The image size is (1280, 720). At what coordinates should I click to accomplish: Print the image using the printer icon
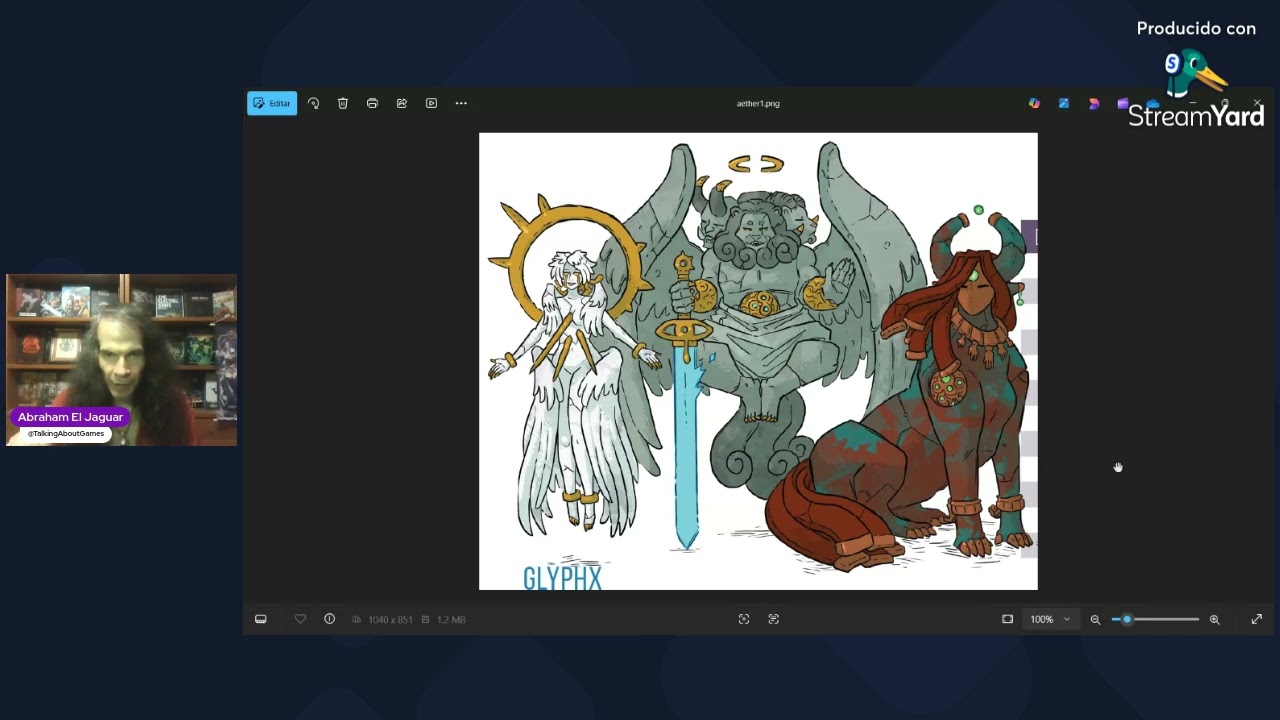pyautogui.click(x=372, y=103)
